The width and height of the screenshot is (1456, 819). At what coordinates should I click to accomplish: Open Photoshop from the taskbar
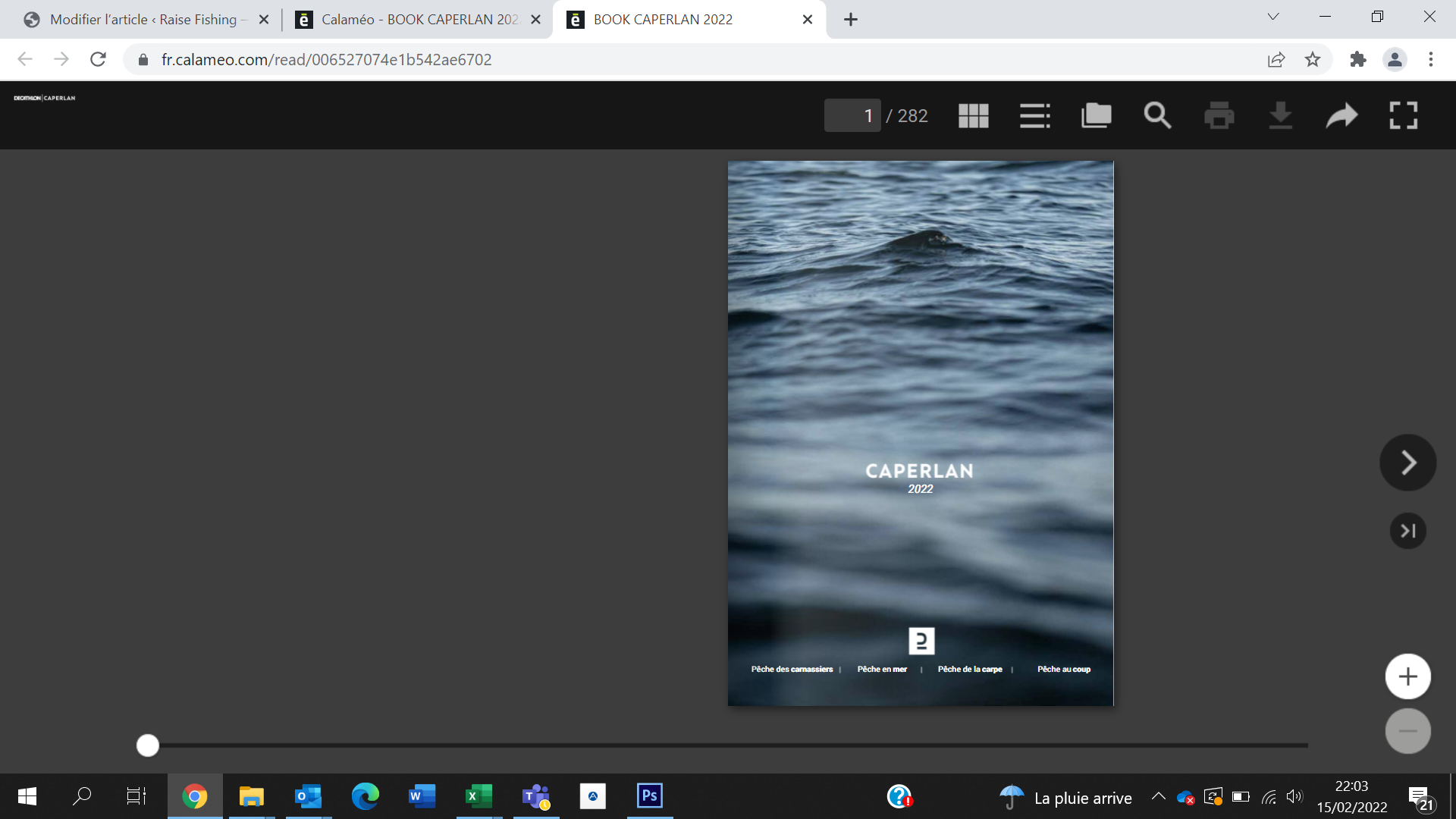click(x=650, y=796)
